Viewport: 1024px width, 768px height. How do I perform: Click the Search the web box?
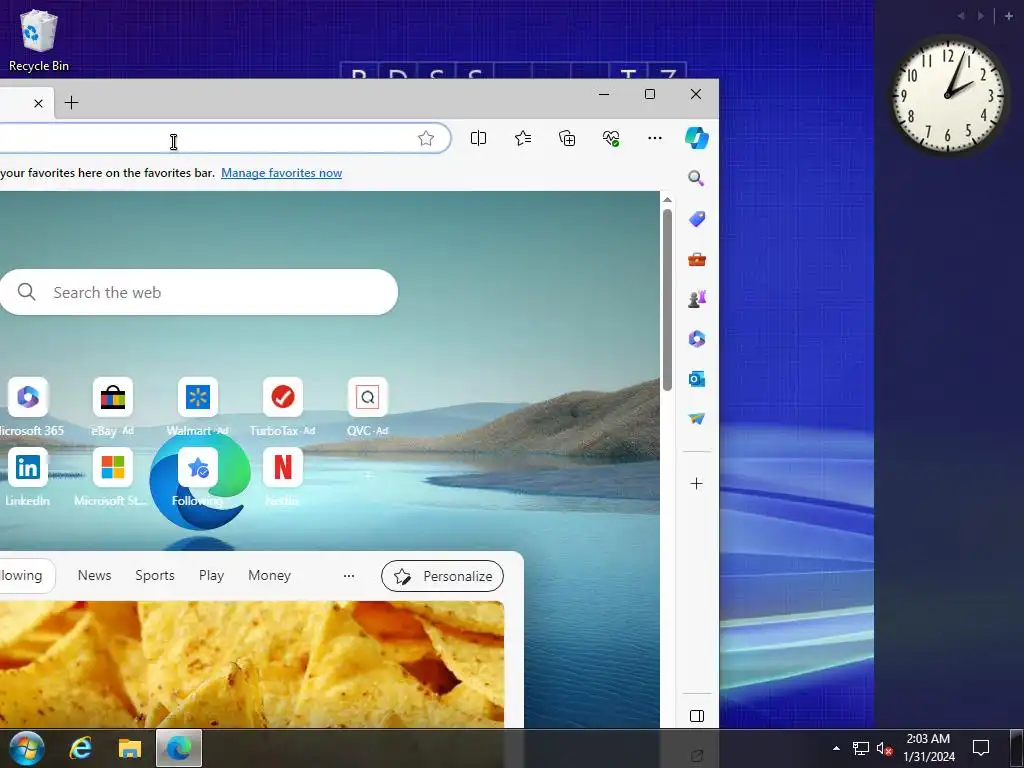[197, 292]
